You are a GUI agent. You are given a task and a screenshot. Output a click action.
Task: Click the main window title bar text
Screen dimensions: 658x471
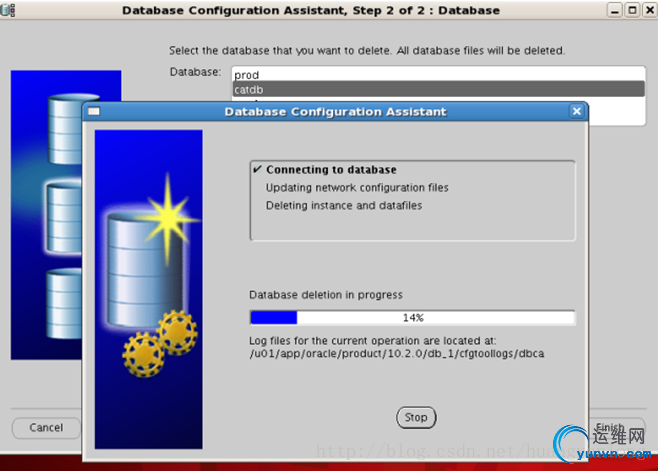click(x=311, y=10)
